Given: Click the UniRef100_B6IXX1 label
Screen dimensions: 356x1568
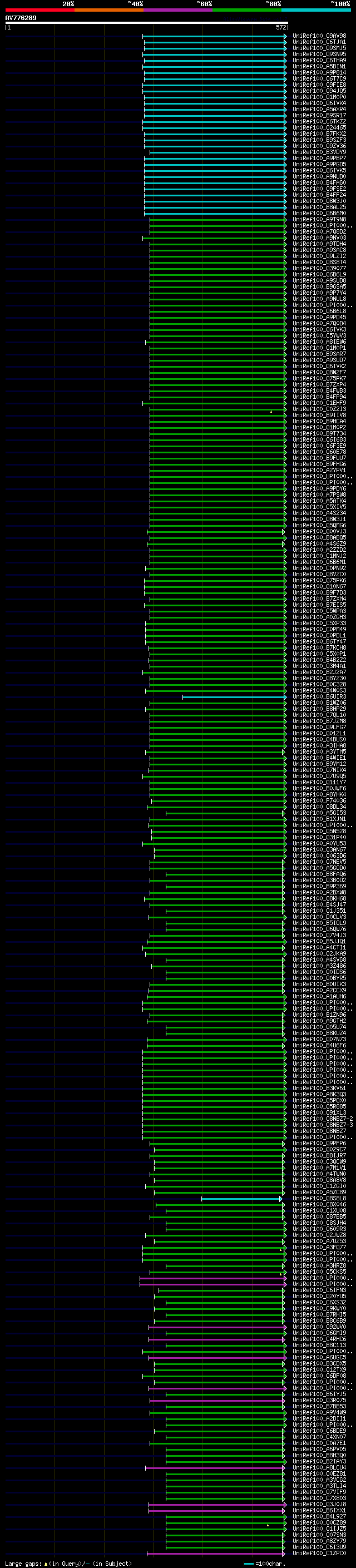Looking at the screenshot, I should pyautogui.click(x=319, y=1511).
